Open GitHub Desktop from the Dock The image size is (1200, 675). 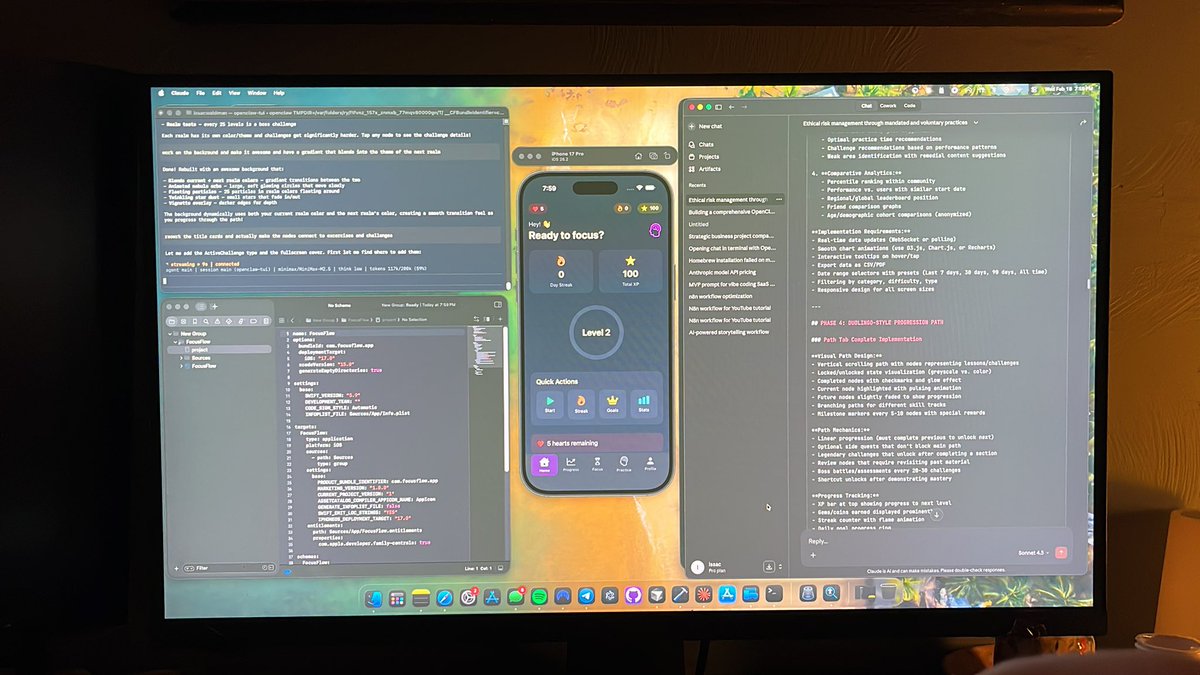click(632, 597)
